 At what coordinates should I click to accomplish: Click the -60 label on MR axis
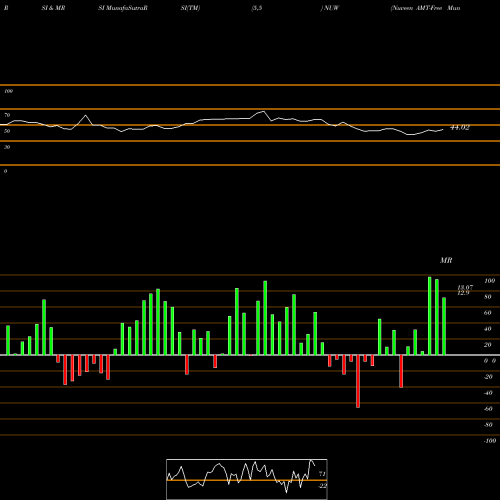[488, 409]
